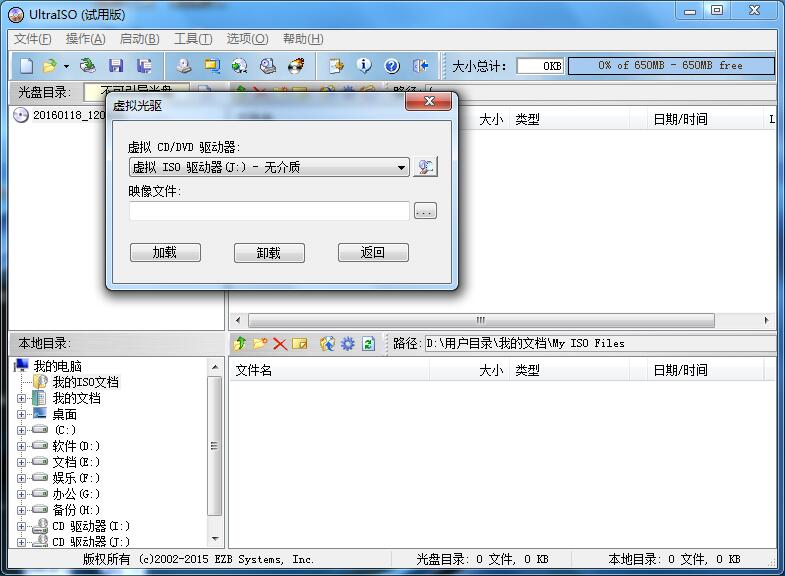The width and height of the screenshot is (785, 576).
Task: Click the 映像文件 input field
Action: click(x=269, y=211)
